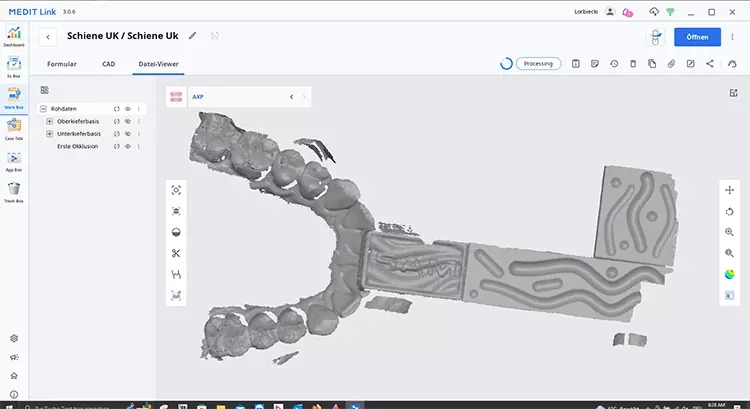Screen dimensions: 750x409
Task: Click the cloud download icon in title bar
Action: (x=654, y=11)
